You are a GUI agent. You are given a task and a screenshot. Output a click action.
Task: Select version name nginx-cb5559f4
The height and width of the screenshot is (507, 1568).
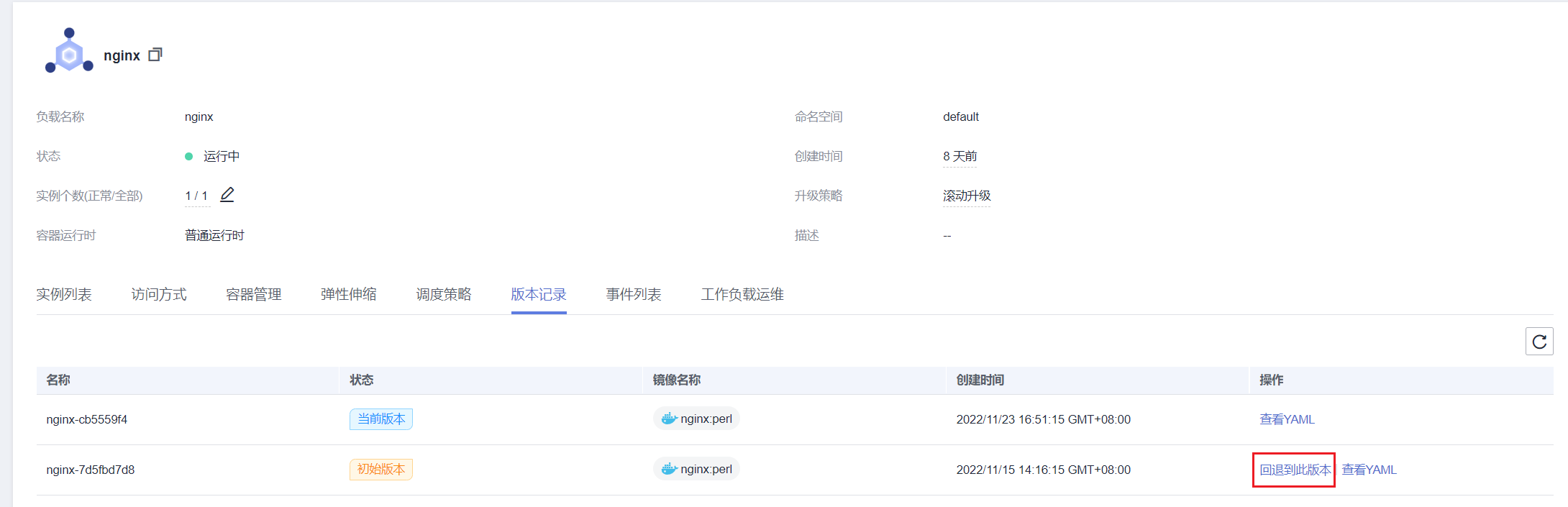(x=87, y=419)
